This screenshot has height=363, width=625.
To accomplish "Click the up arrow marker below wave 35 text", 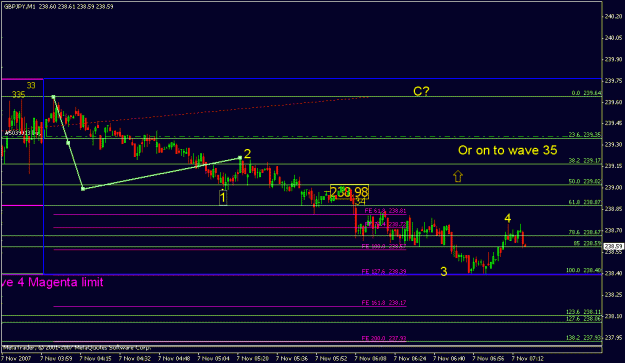I will point(458,176).
